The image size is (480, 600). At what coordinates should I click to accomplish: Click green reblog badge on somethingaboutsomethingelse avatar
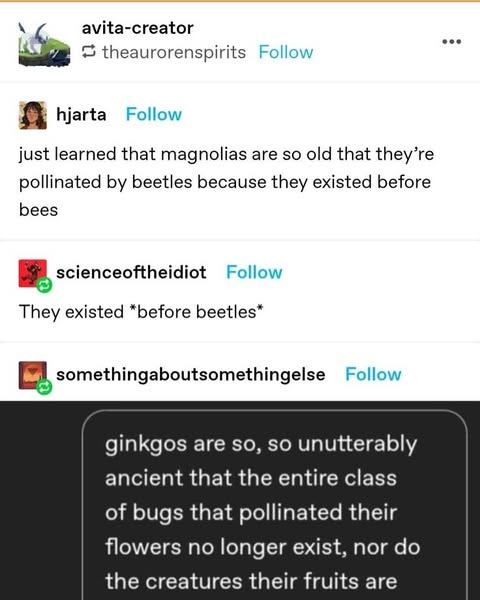pos(44,387)
